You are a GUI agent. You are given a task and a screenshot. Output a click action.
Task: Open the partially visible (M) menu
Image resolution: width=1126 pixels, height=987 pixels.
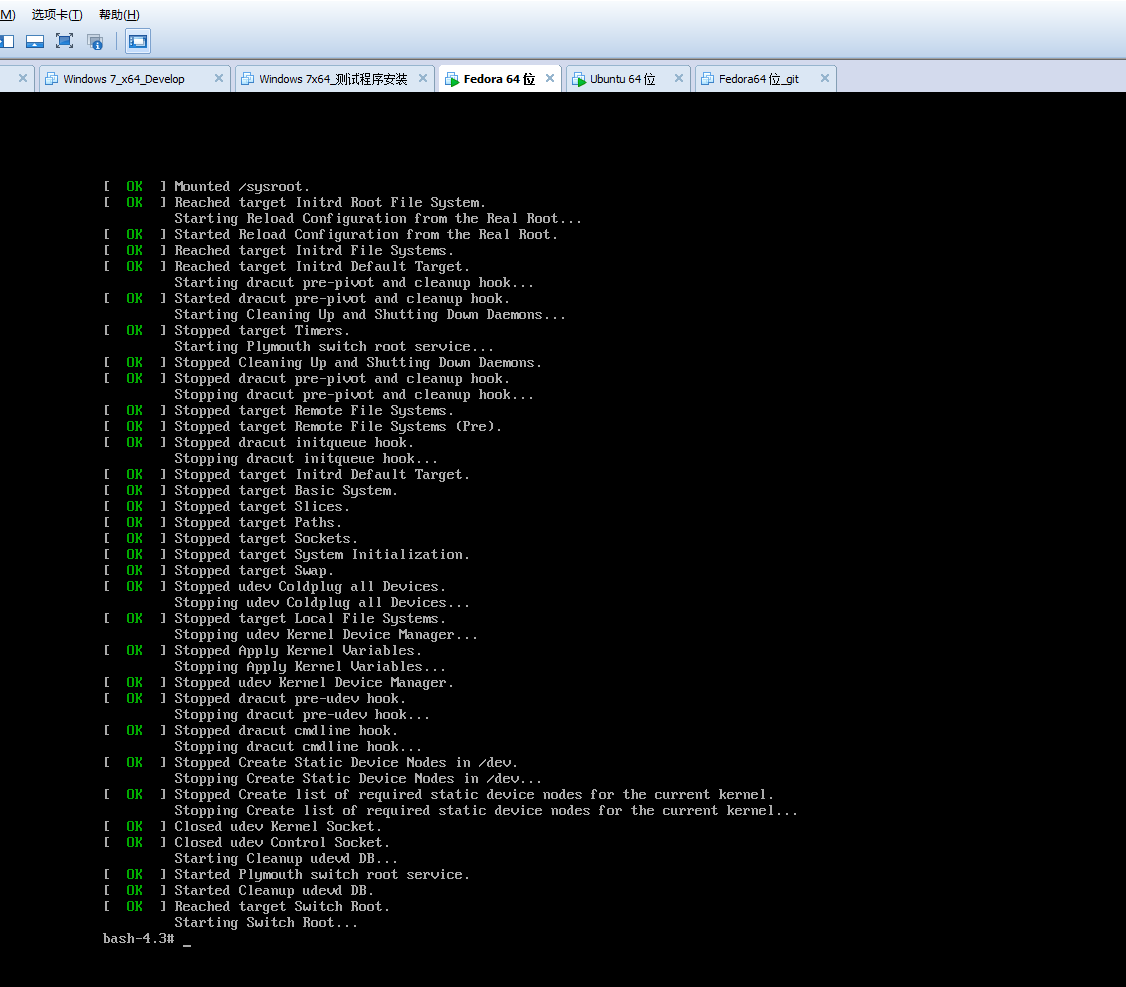click(7, 15)
